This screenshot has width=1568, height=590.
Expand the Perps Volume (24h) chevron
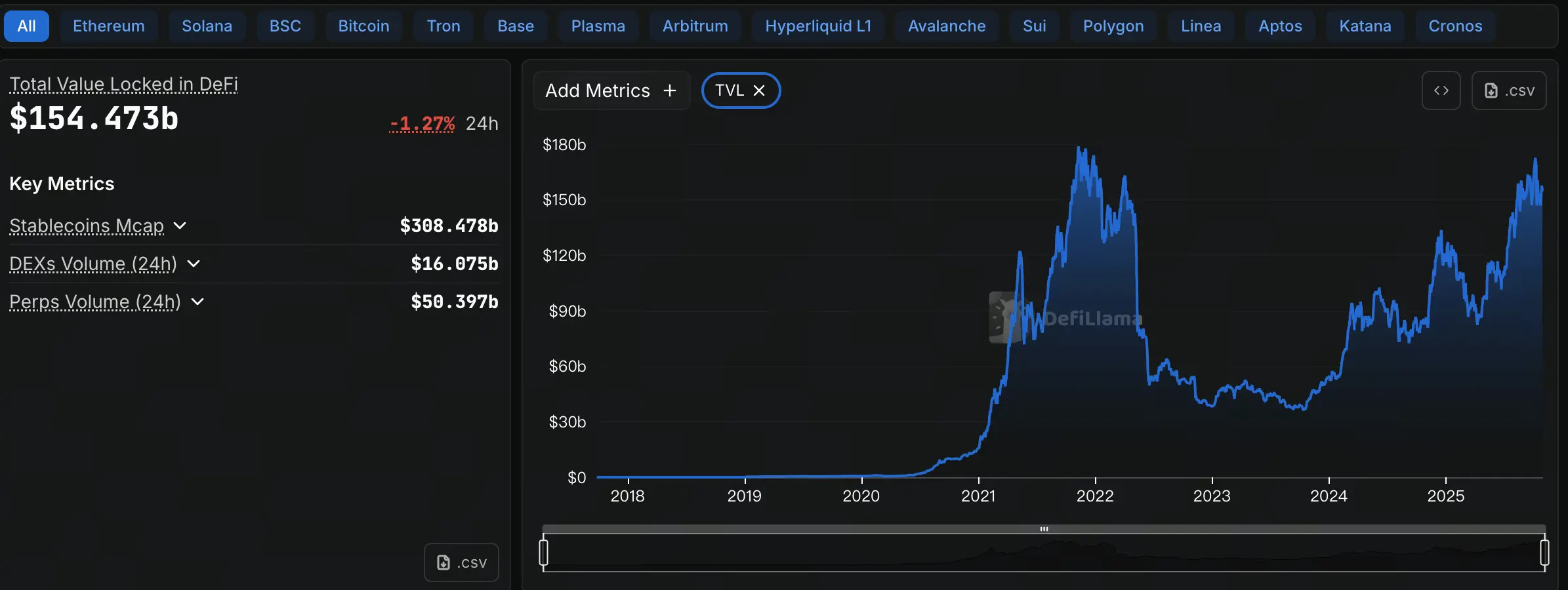click(x=197, y=302)
